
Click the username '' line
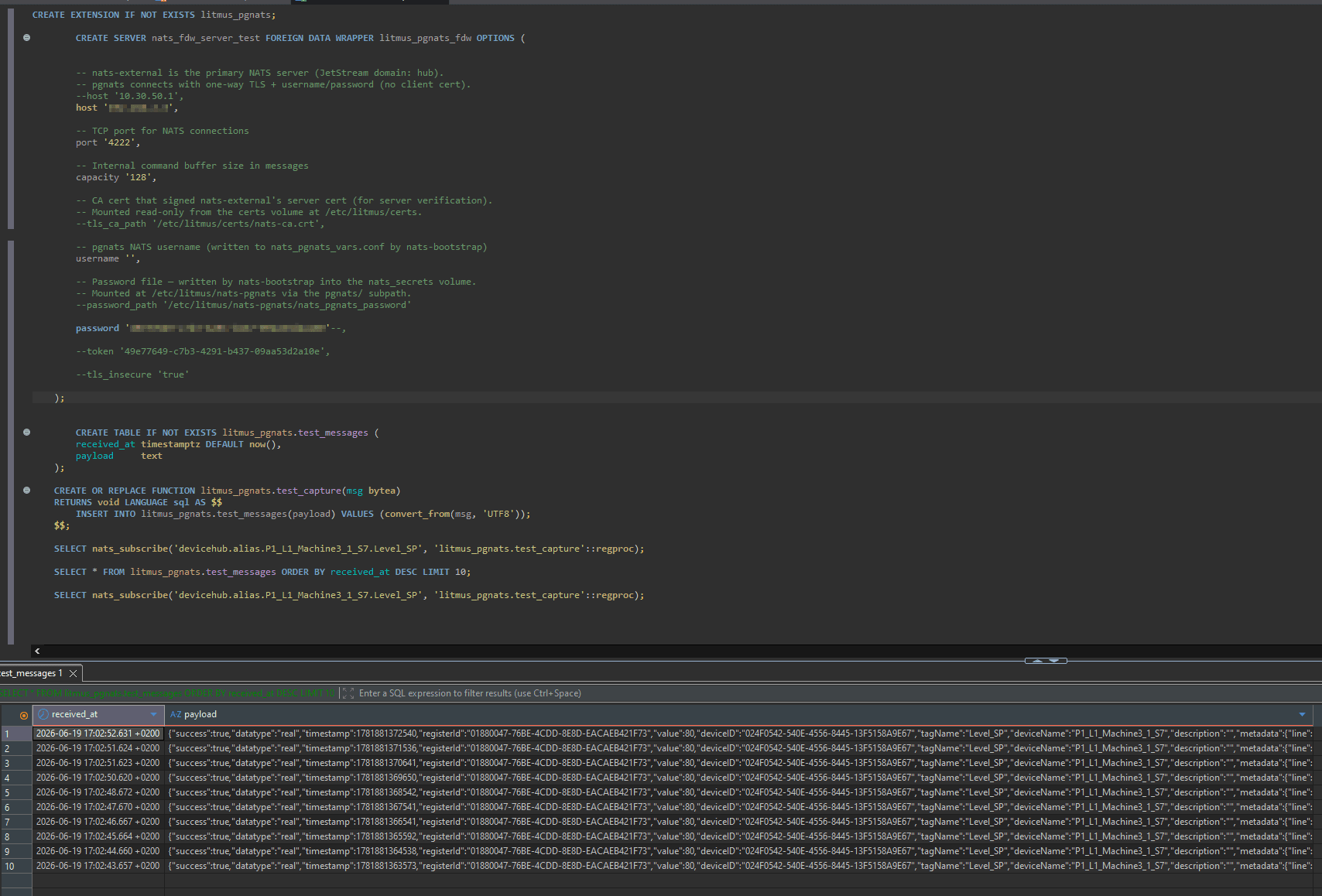tap(108, 258)
